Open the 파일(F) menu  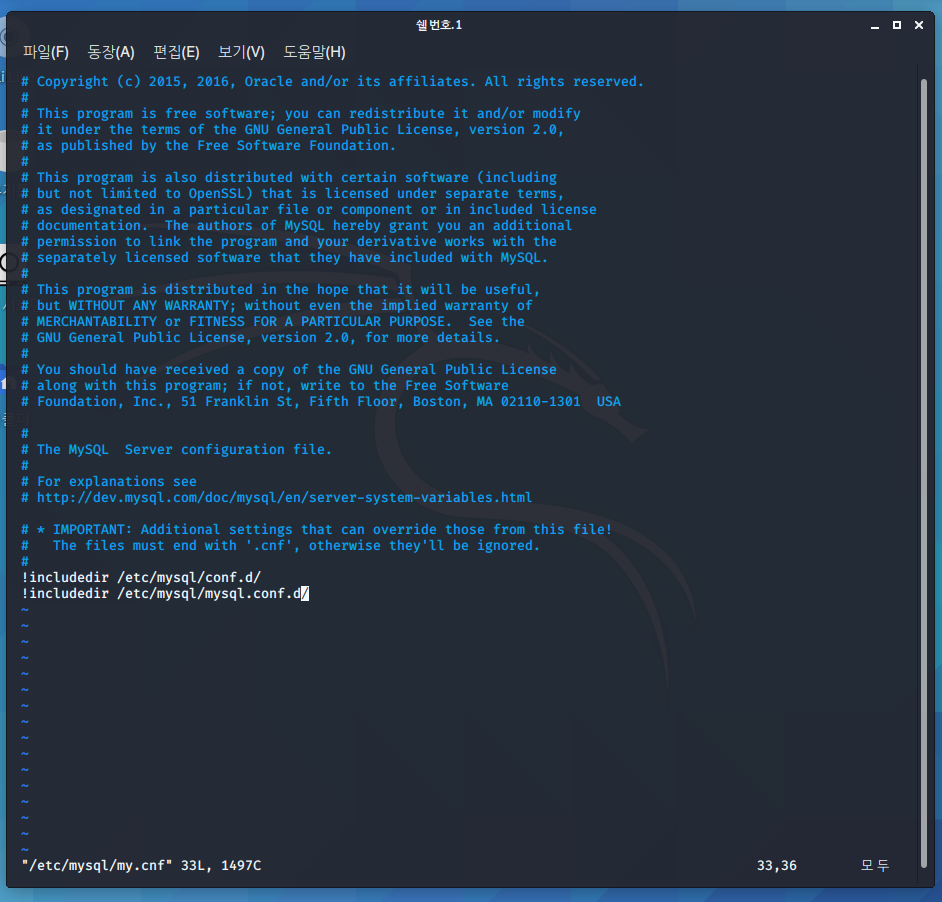click(x=46, y=52)
